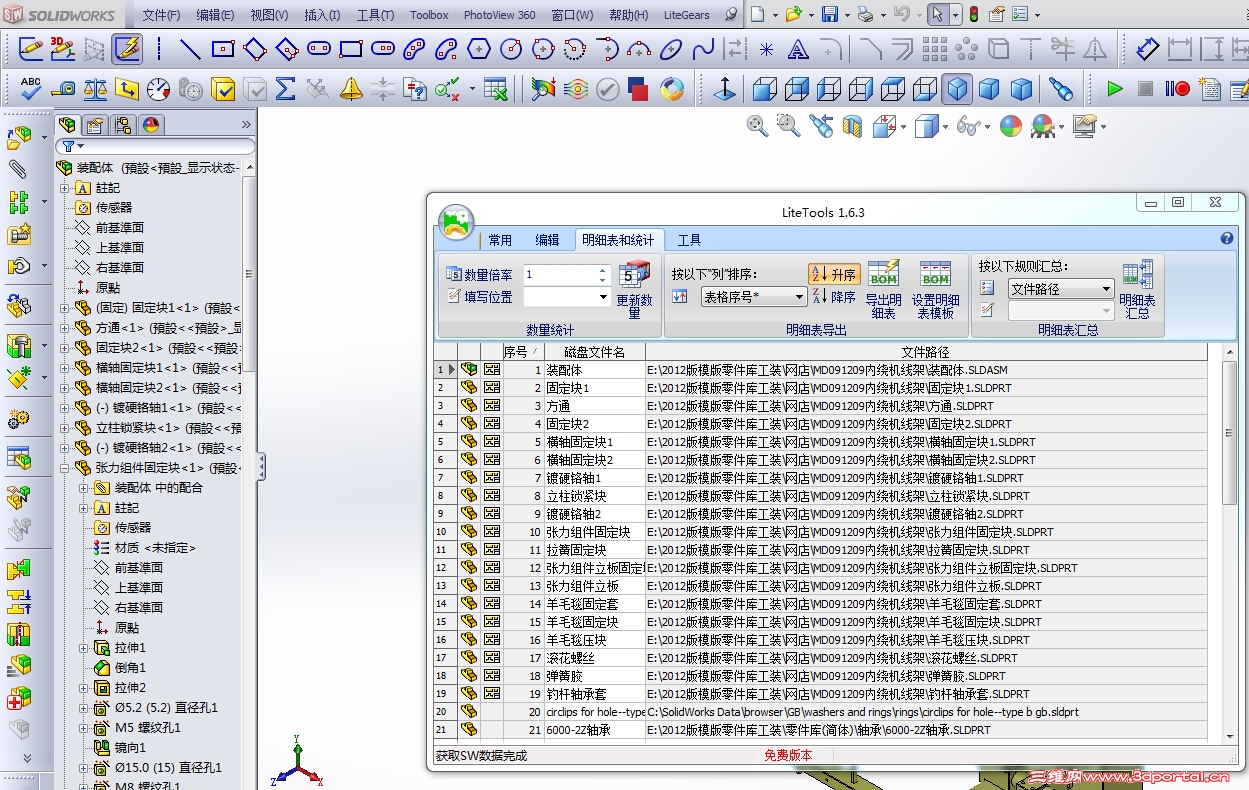
Task: Click the sketch Text tool icon
Action: tap(798, 49)
